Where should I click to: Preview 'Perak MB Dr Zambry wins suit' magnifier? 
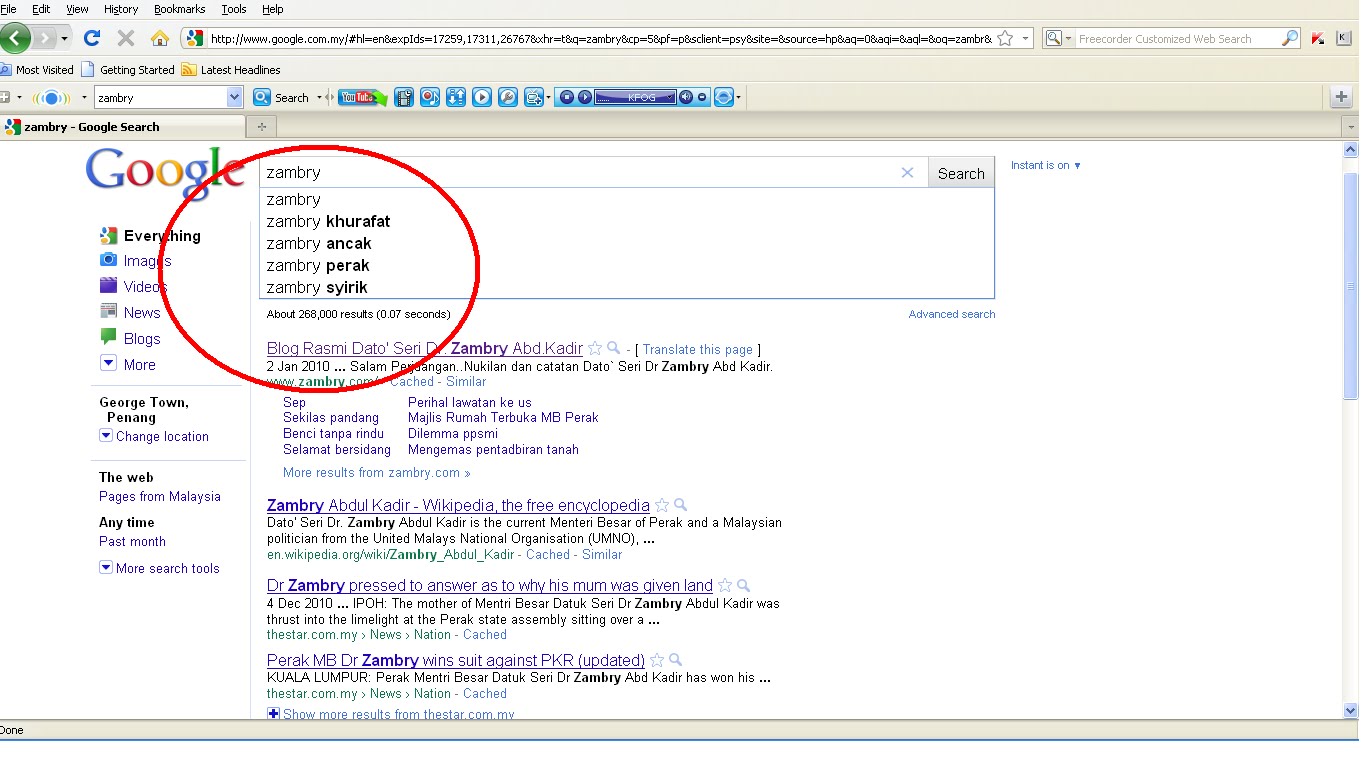(x=676, y=660)
